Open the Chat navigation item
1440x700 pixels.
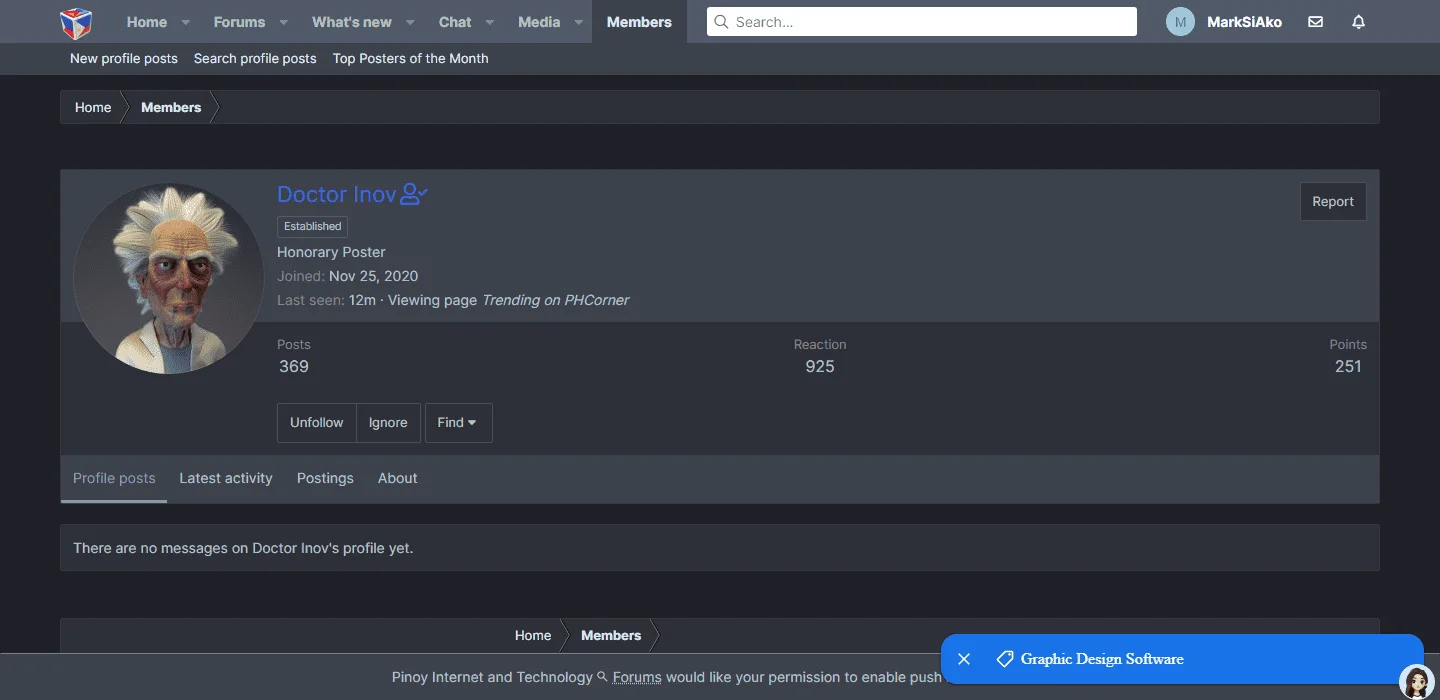(x=455, y=22)
